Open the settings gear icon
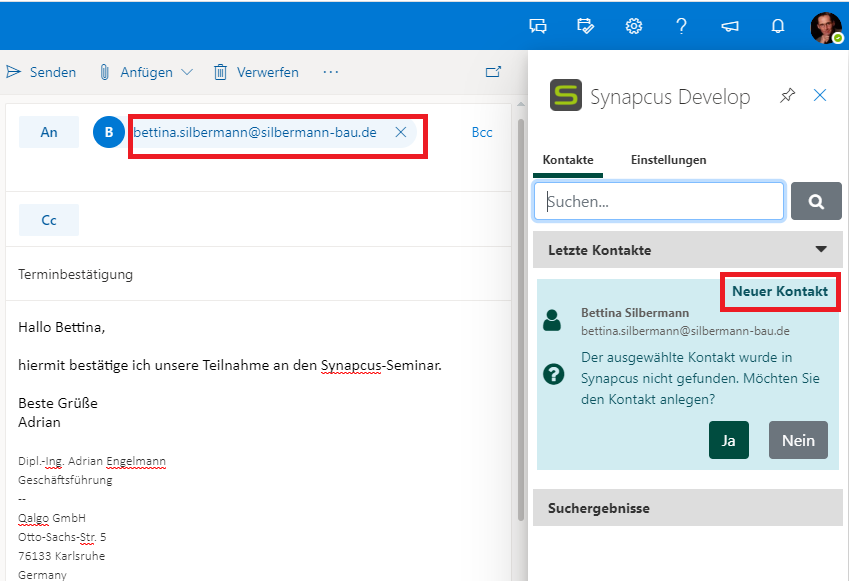849x581 pixels. (x=634, y=26)
